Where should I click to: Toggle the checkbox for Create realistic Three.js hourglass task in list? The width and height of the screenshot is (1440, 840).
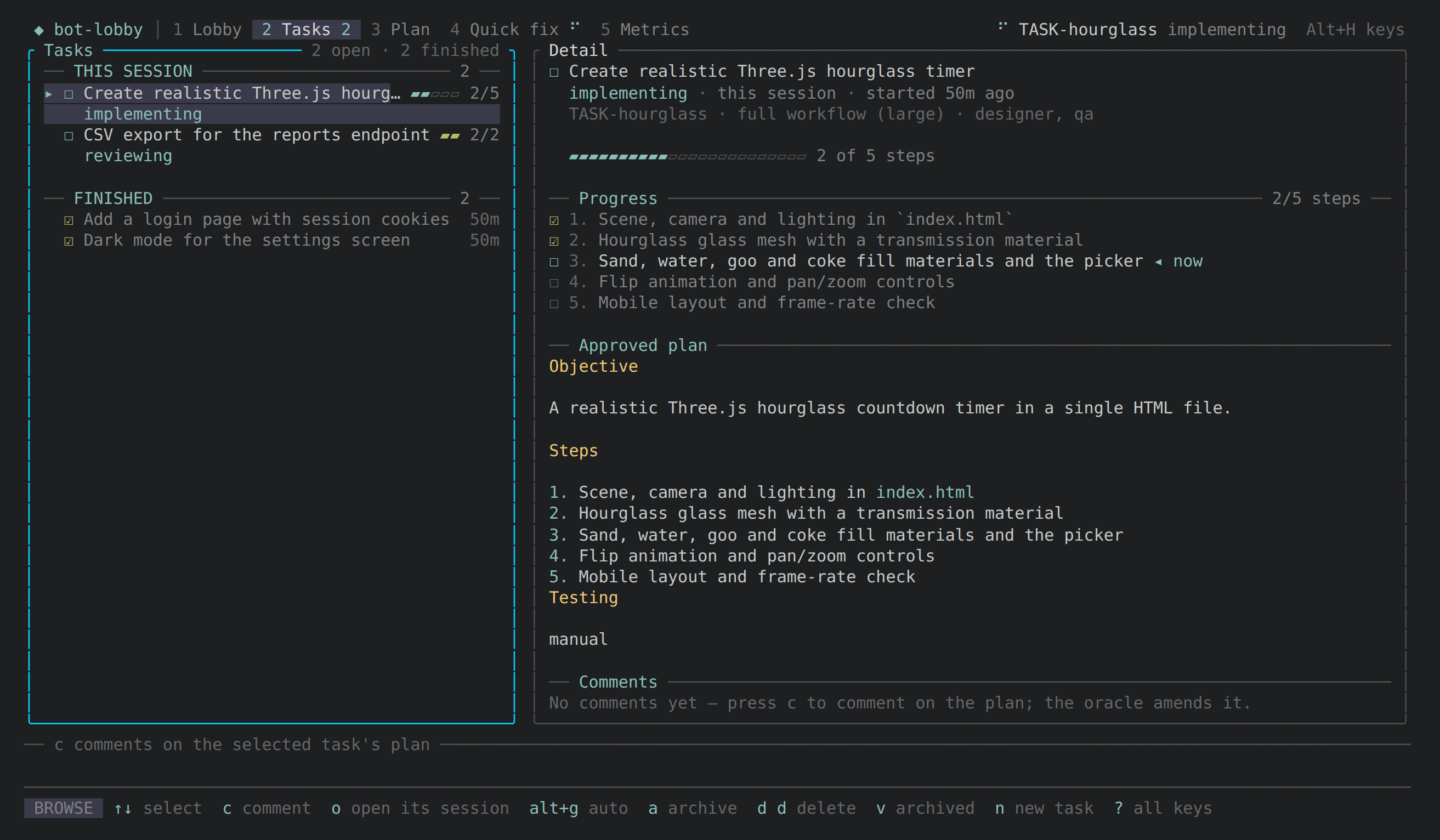[x=69, y=94]
